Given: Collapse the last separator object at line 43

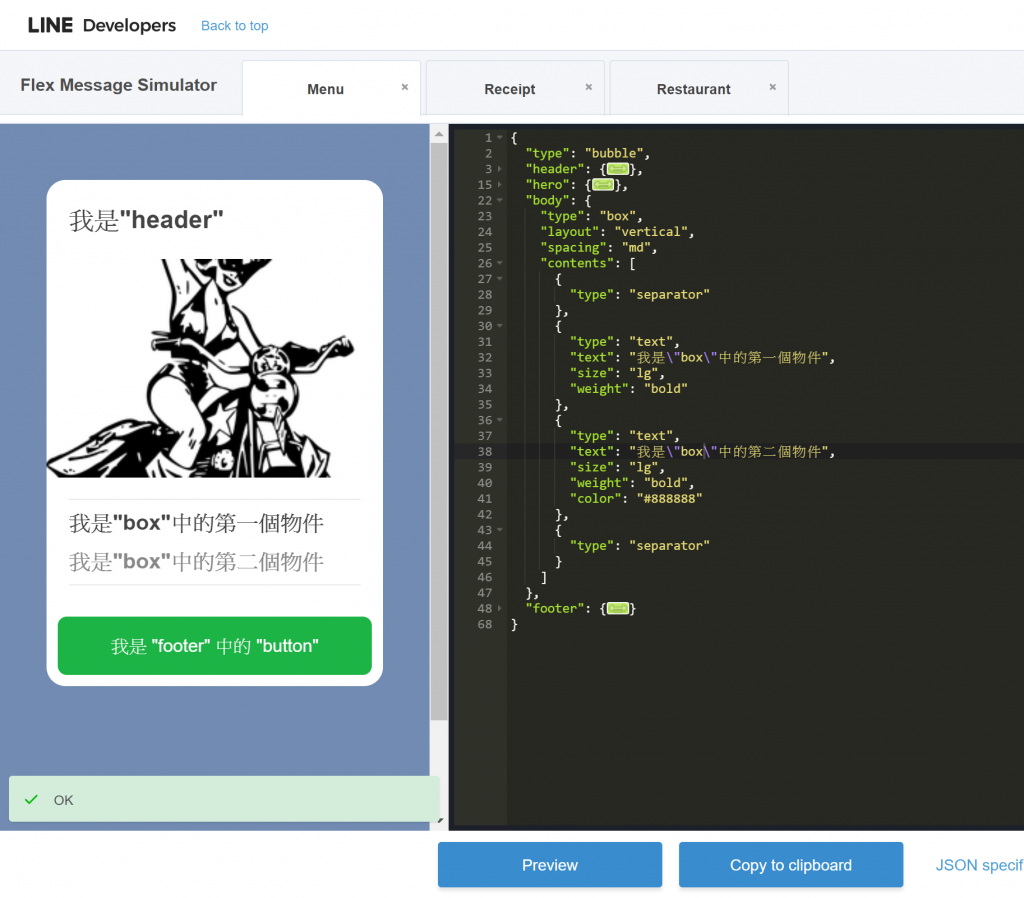Looking at the screenshot, I should pos(500,530).
